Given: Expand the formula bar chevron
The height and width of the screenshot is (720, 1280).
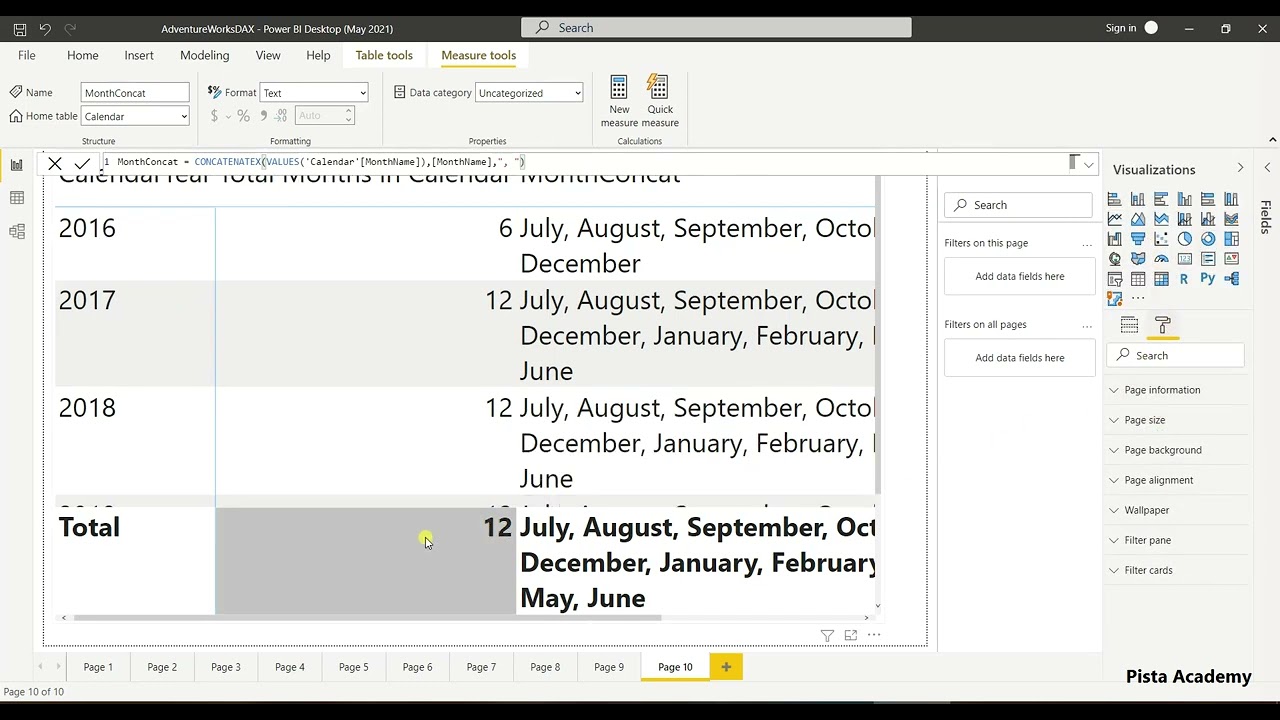Looking at the screenshot, I should click(1089, 164).
